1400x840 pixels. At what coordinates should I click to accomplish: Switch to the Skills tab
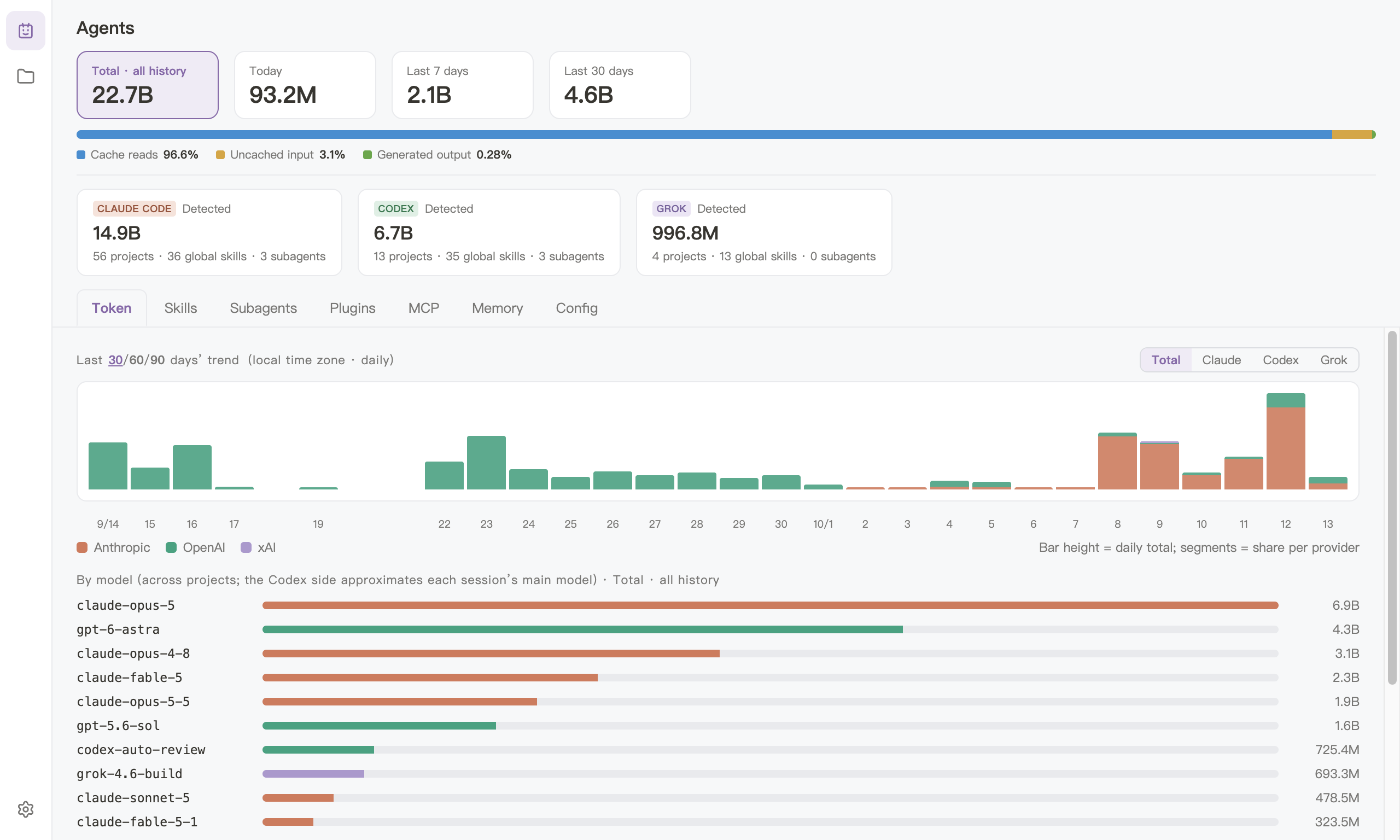coord(180,308)
